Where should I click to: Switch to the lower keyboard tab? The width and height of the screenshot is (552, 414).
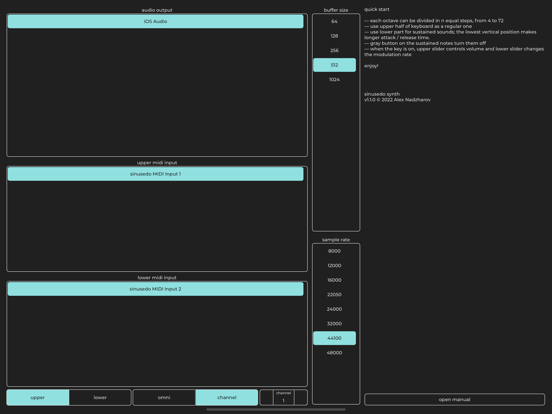[100, 397]
